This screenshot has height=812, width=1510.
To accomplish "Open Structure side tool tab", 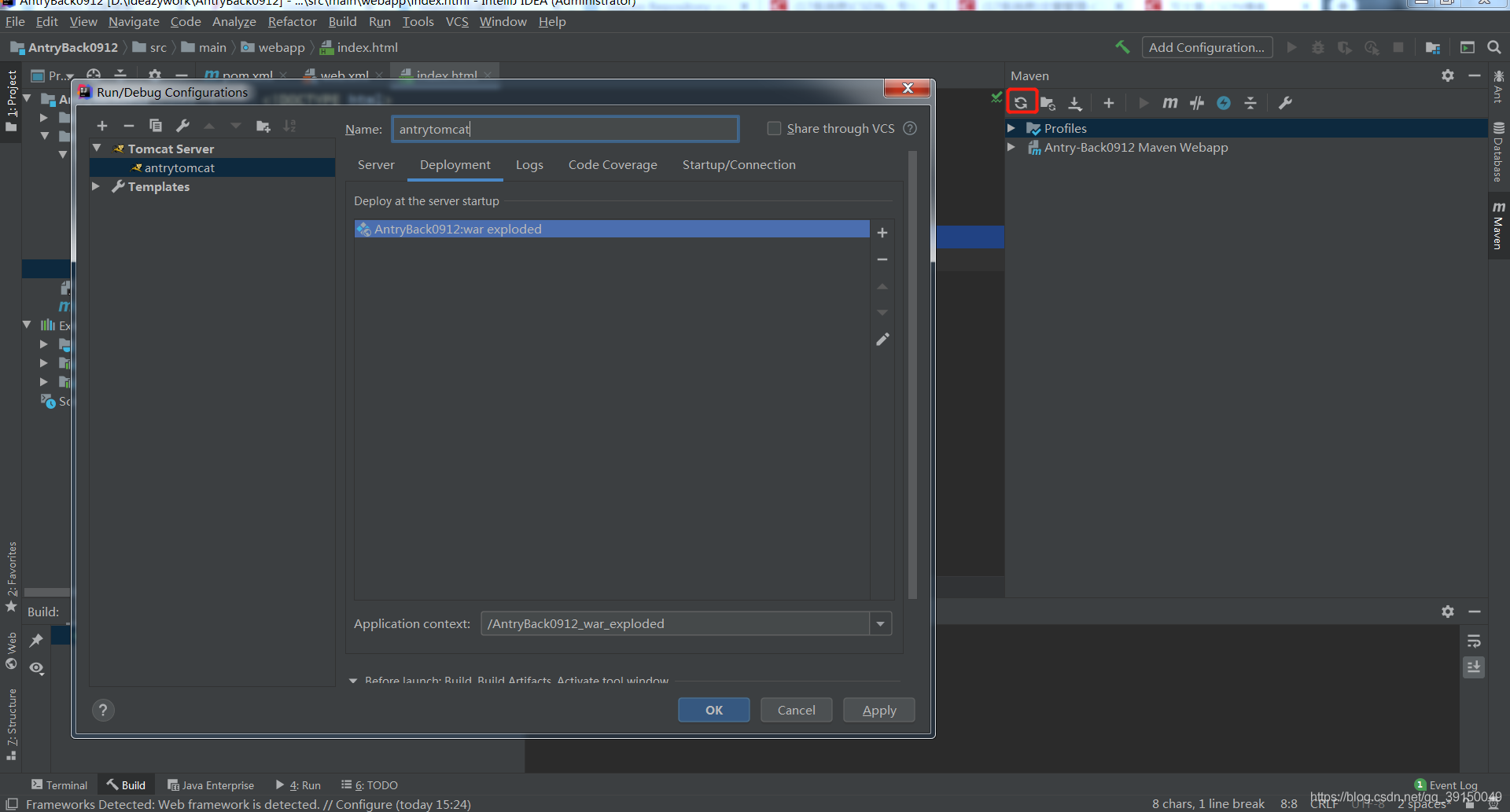I will (11, 725).
